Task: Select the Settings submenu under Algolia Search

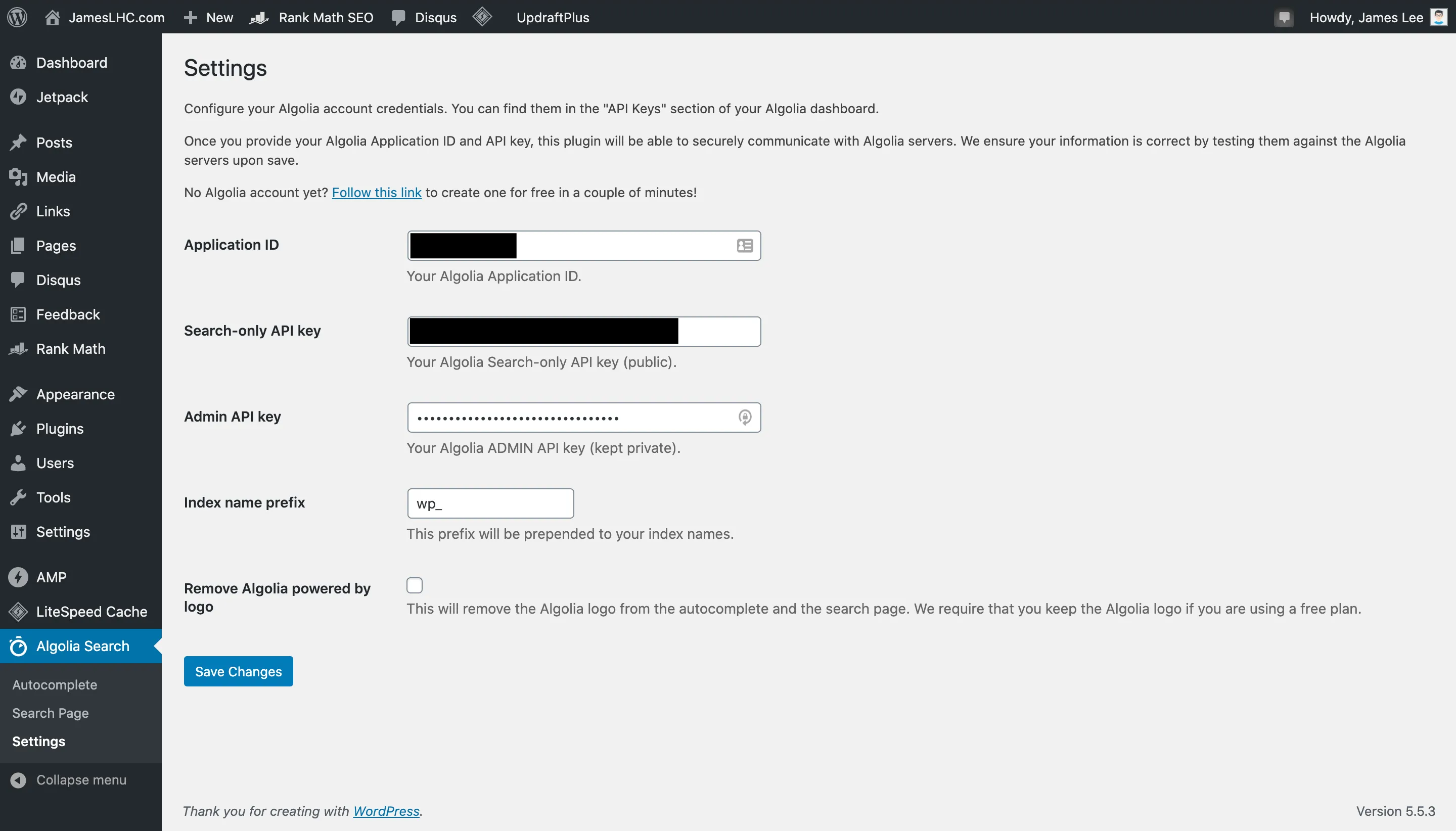Action: [x=39, y=742]
